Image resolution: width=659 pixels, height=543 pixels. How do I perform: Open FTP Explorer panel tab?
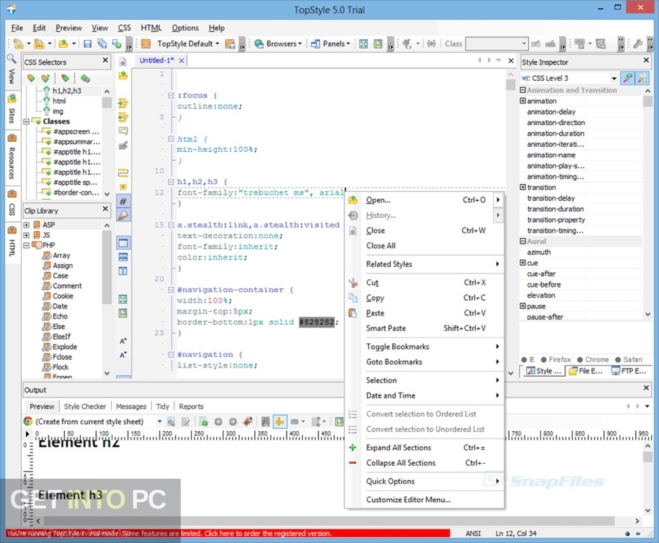tap(629, 371)
